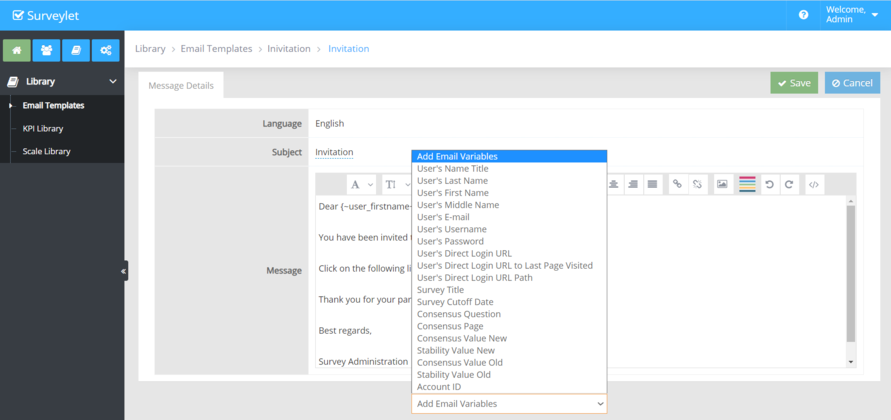Click the insert link icon in editor toolbar
This screenshot has width=891, height=420.
677,185
